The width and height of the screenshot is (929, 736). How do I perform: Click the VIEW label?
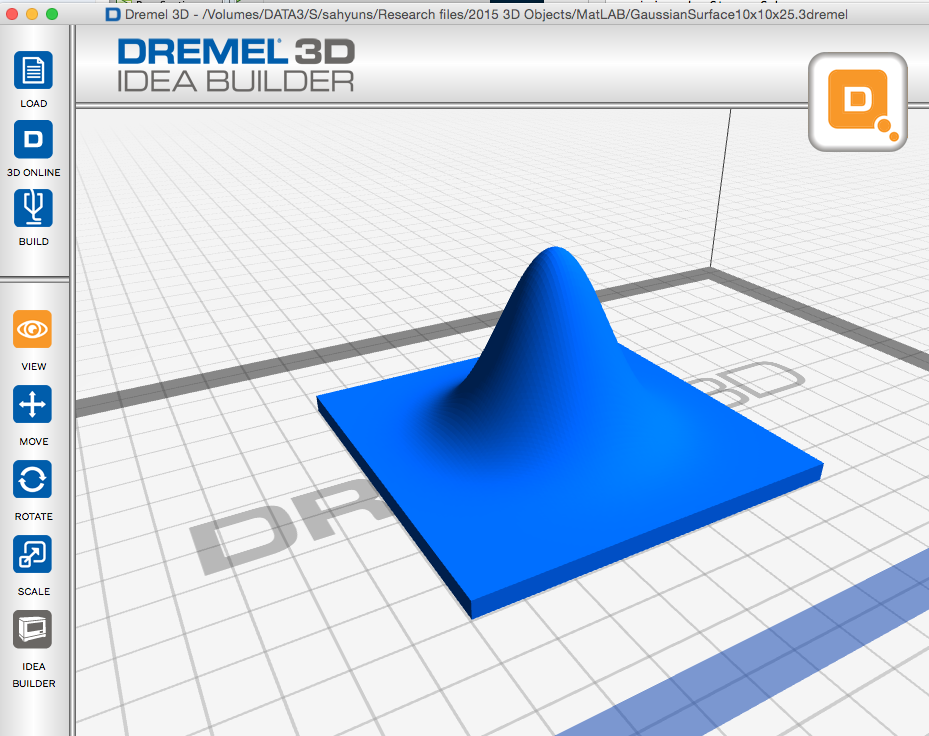(34, 367)
